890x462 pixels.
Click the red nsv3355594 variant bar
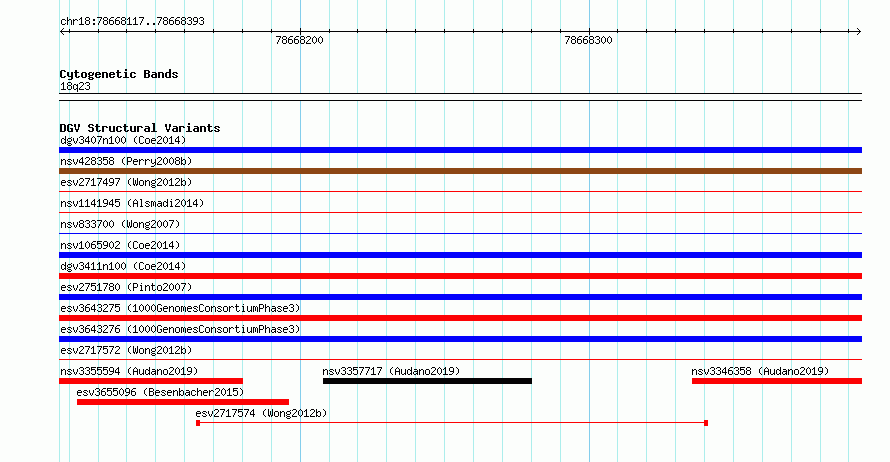pyautogui.click(x=151, y=381)
